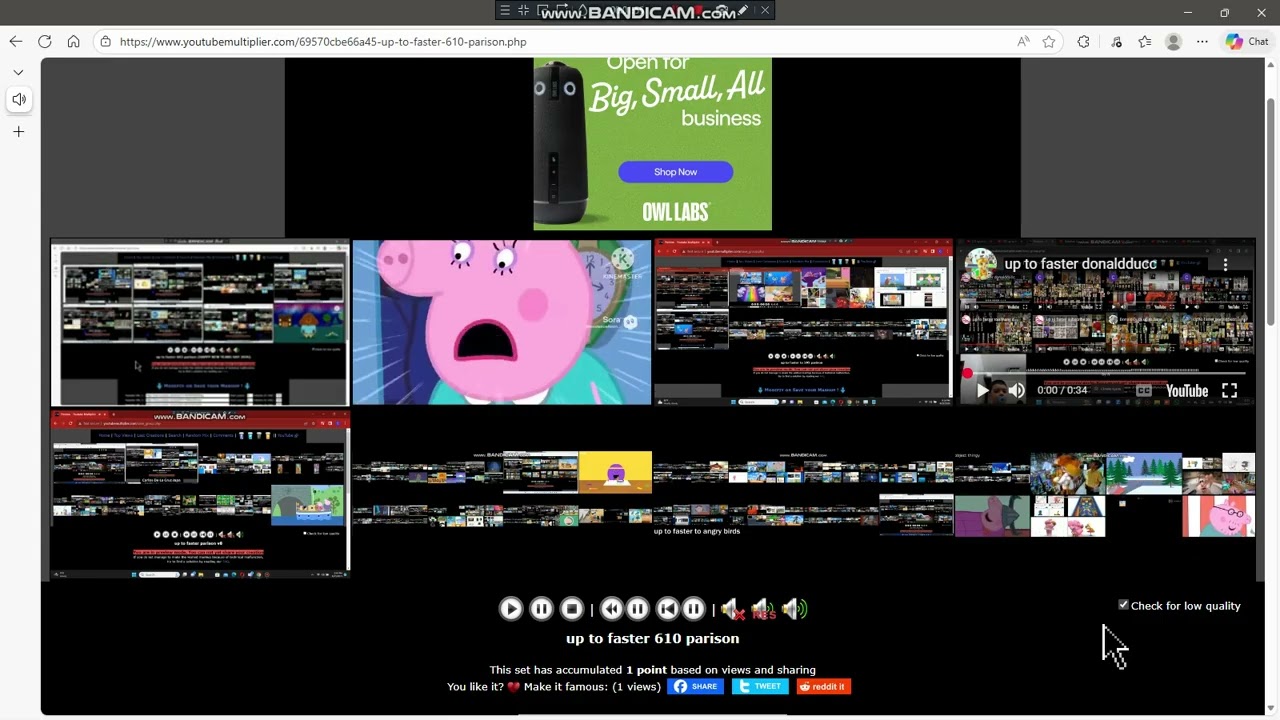
Task: Add this page to favorites
Action: click(1049, 42)
